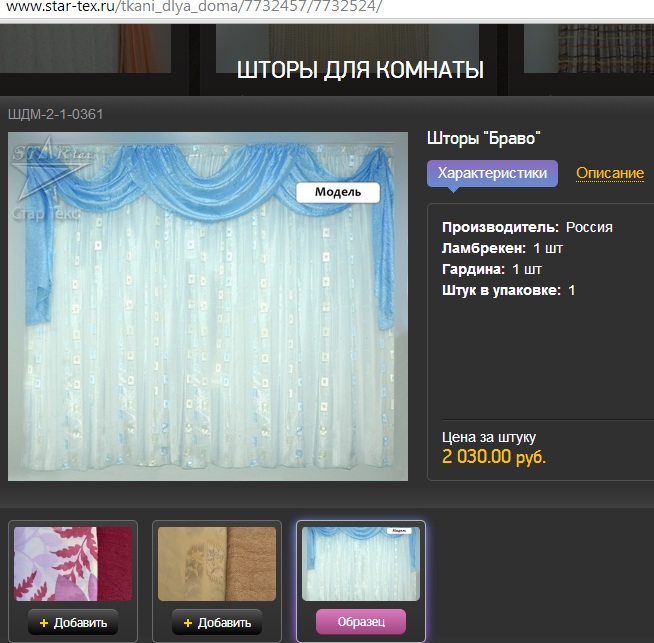
Task: Click the Ламбрекен: 1 шт line
Action: 502,249
